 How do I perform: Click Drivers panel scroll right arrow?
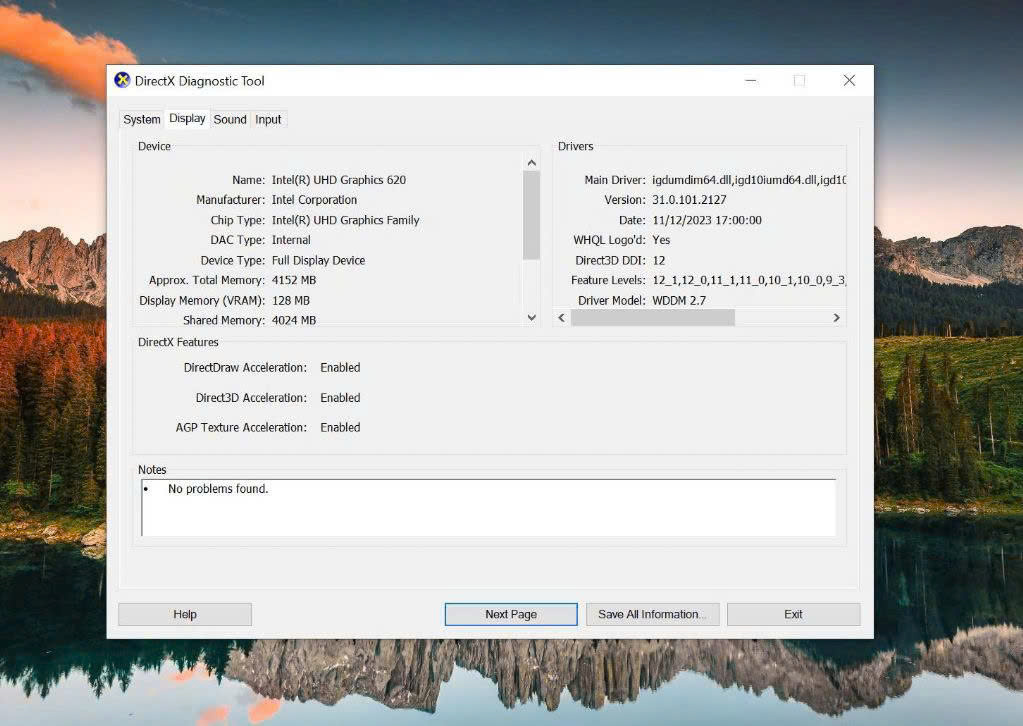(x=836, y=318)
